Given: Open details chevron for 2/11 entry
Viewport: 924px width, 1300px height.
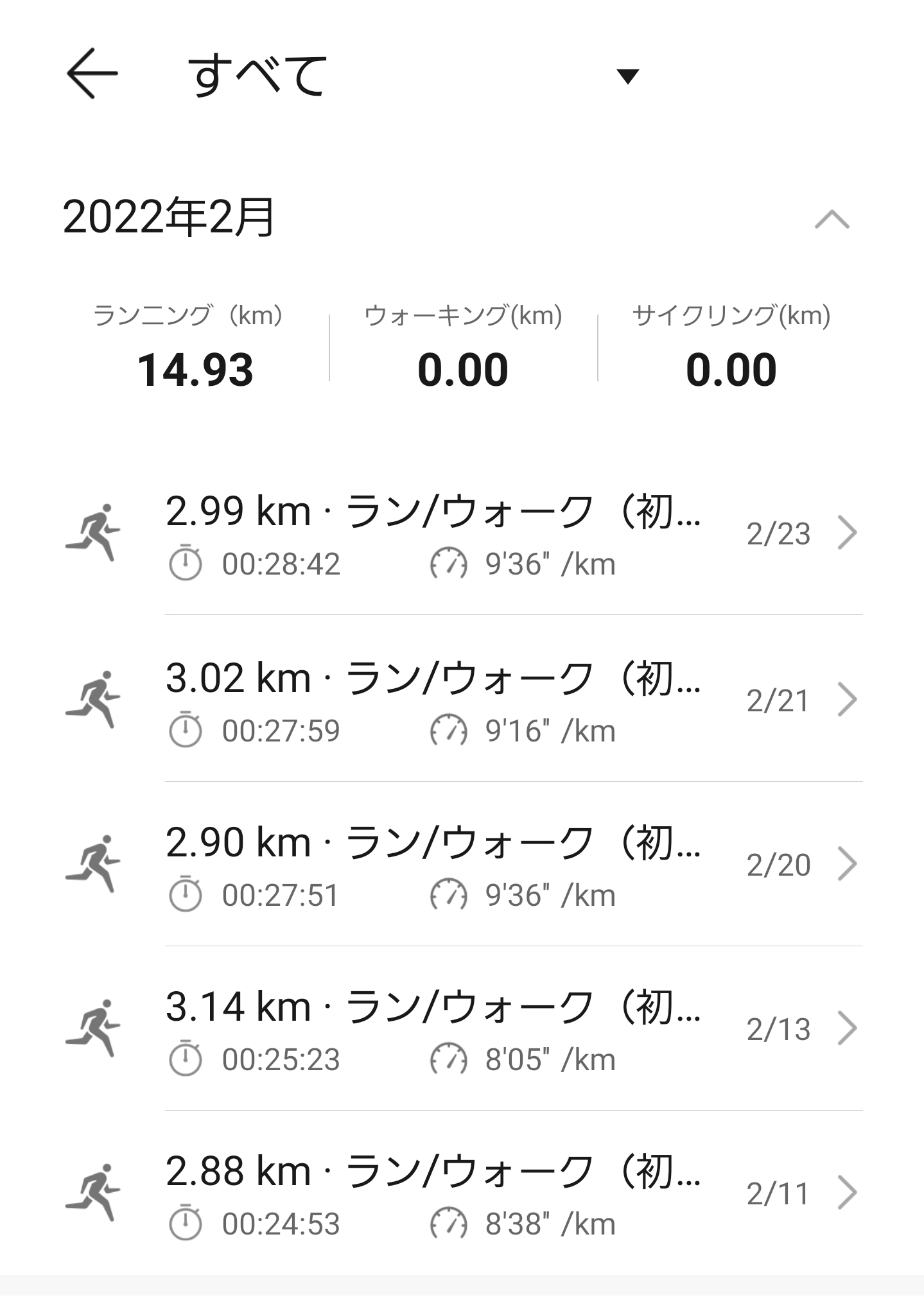Looking at the screenshot, I should (x=848, y=1193).
